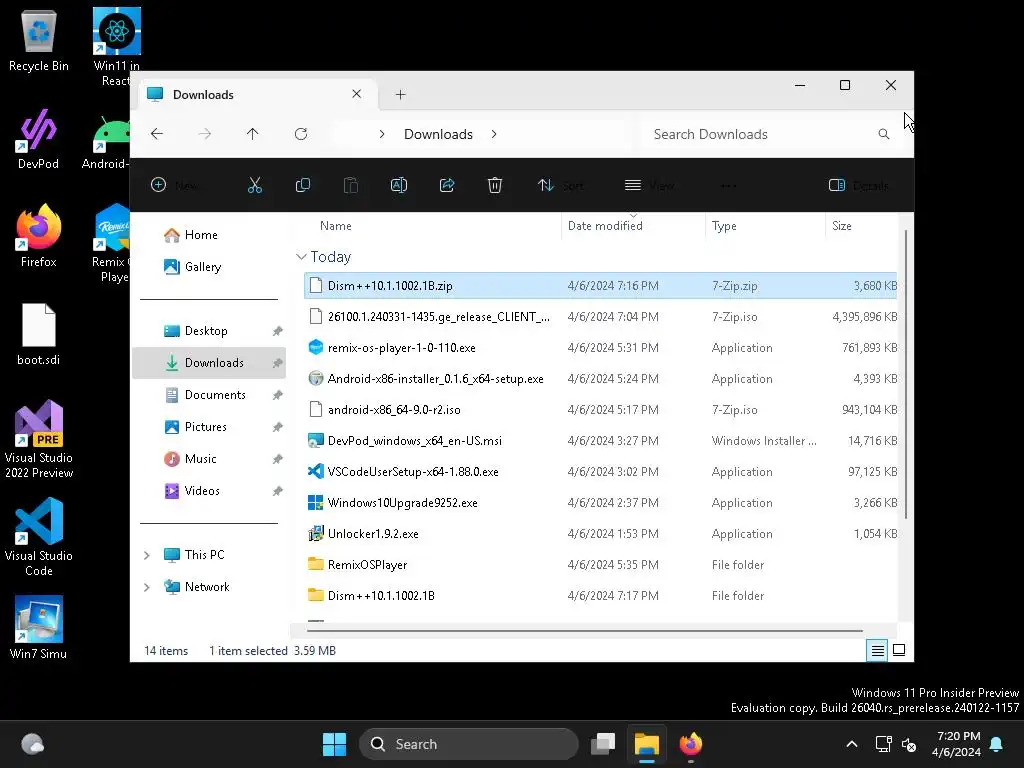
Task: Select the Dism++10.1.1002.1B folder
Action: click(600, 596)
